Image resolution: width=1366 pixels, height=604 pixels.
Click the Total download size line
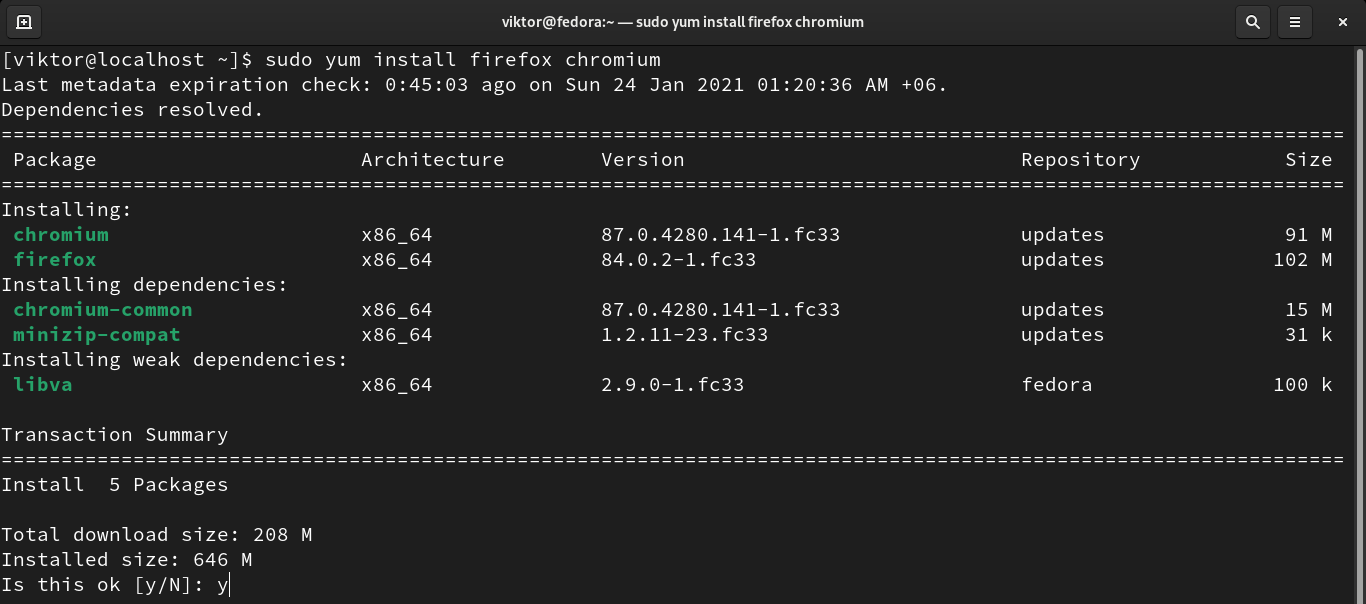(157, 535)
